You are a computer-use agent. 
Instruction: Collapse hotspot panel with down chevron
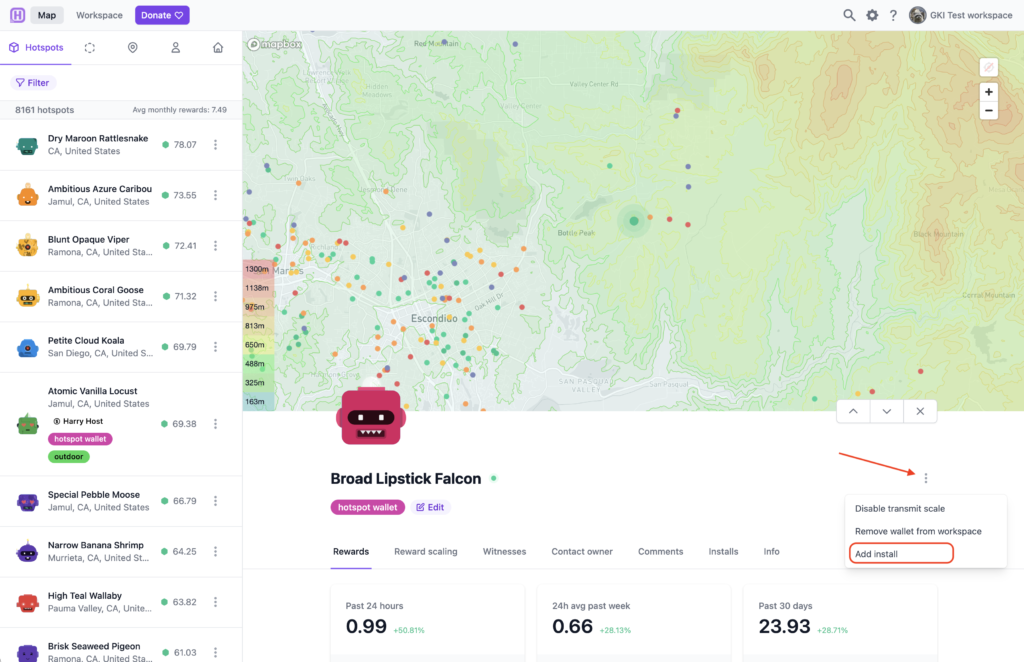coord(886,411)
